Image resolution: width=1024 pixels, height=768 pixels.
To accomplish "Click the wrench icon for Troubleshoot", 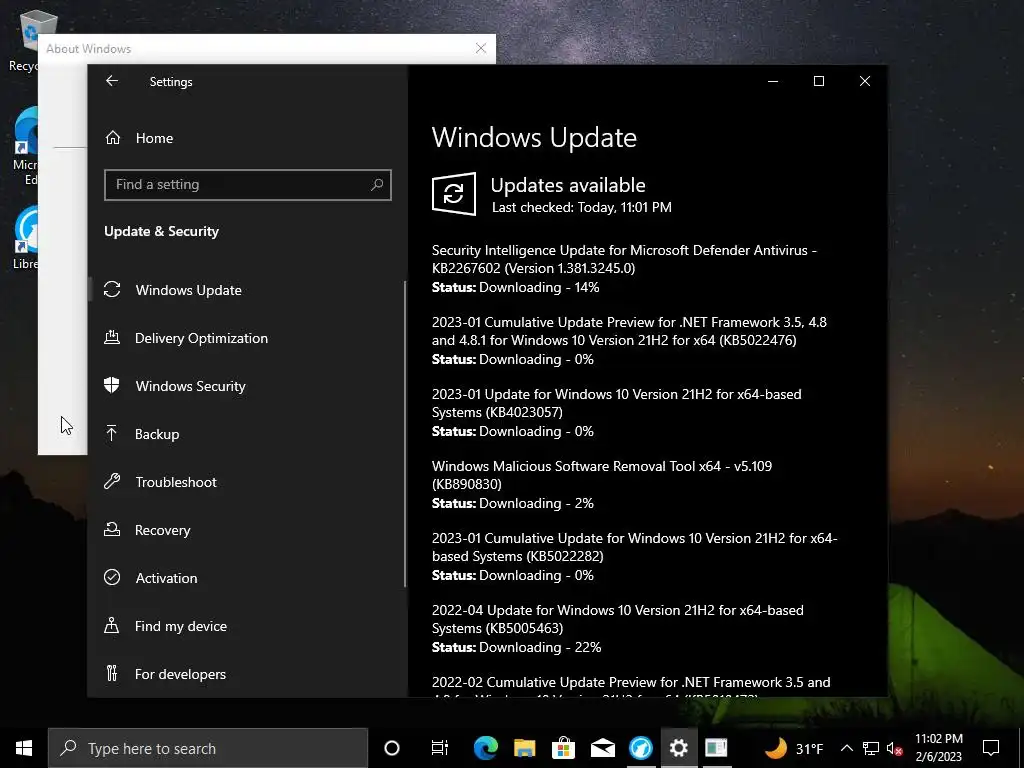I will pyautogui.click(x=112, y=482).
